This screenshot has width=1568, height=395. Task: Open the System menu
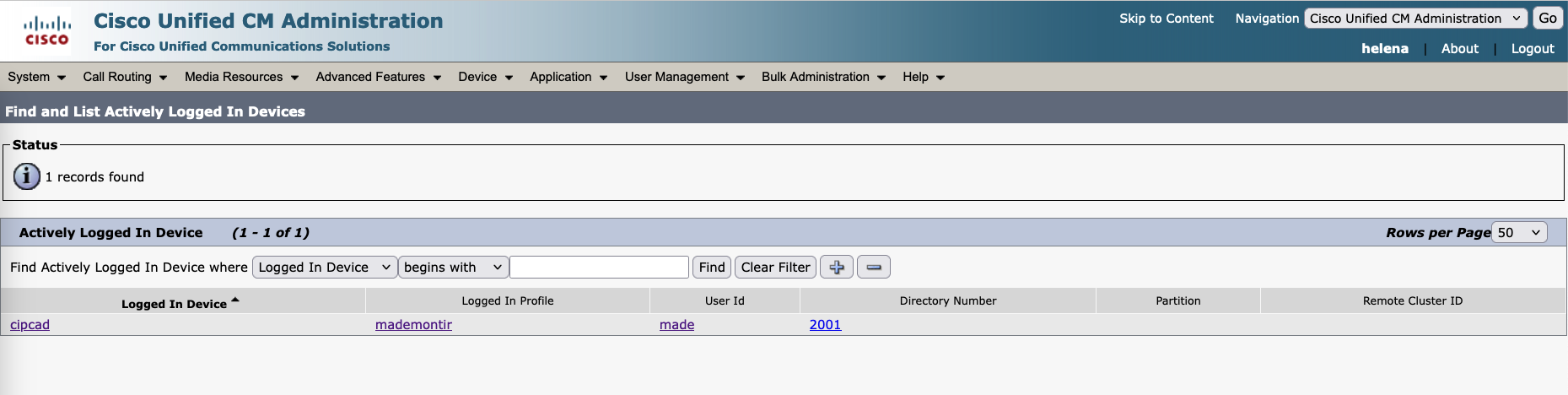click(36, 77)
